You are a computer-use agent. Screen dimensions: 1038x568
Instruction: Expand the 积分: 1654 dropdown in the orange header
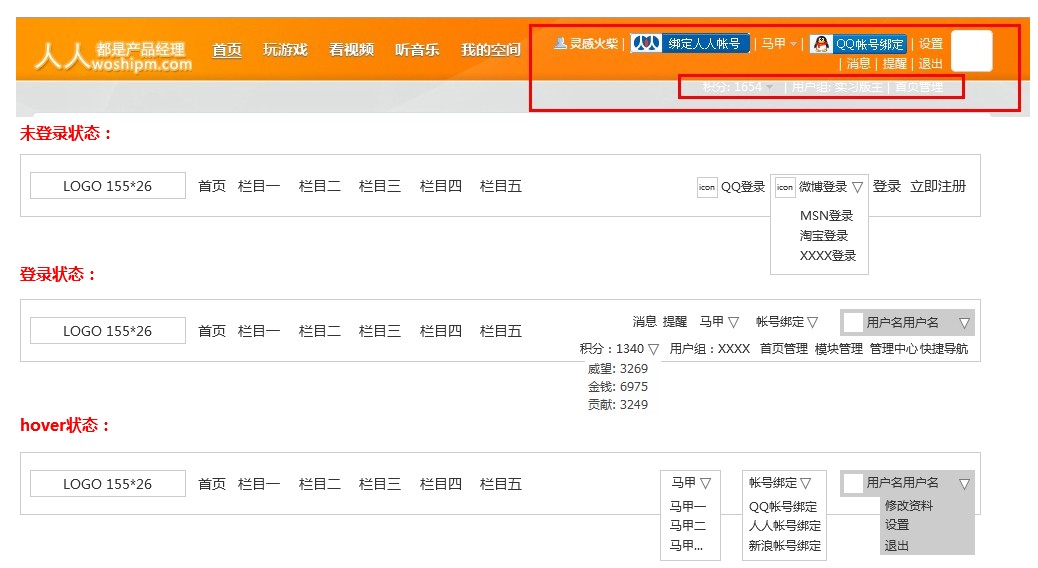point(737,87)
